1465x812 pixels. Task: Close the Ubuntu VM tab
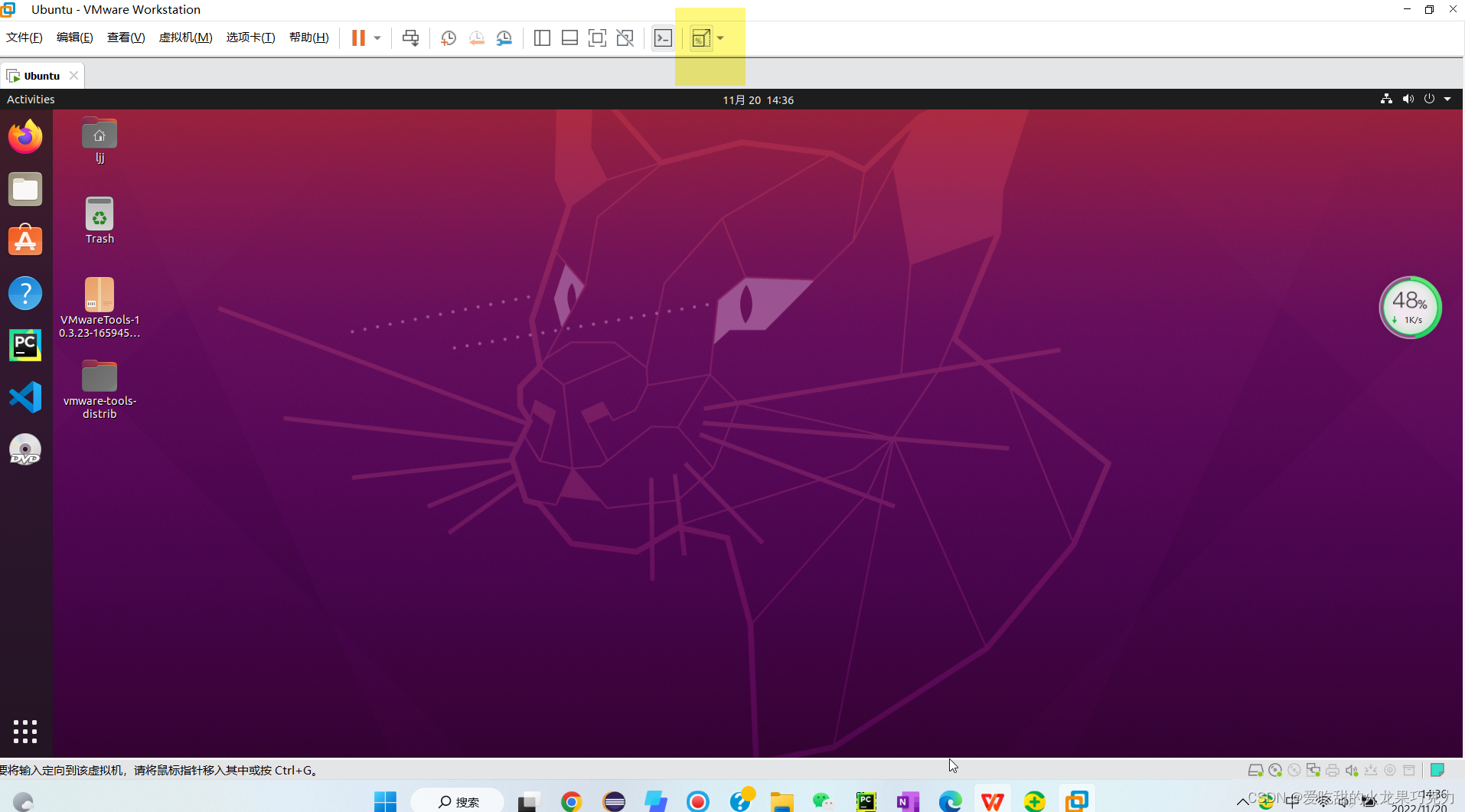point(73,75)
